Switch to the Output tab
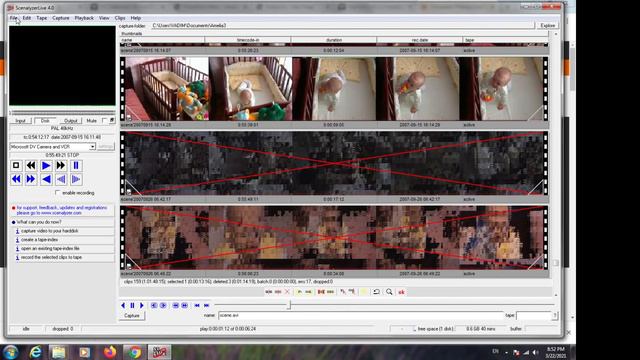 point(70,120)
